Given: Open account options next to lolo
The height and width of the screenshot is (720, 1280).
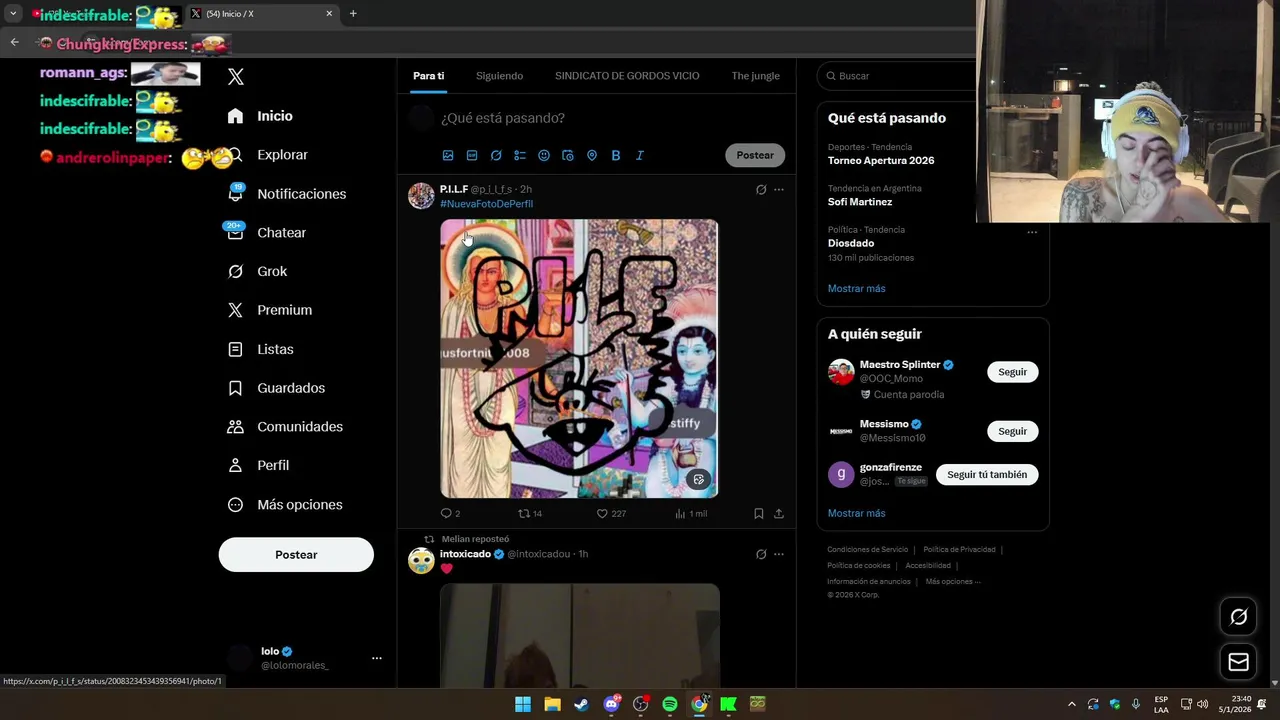Looking at the screenshot, I should click(377, 658).
